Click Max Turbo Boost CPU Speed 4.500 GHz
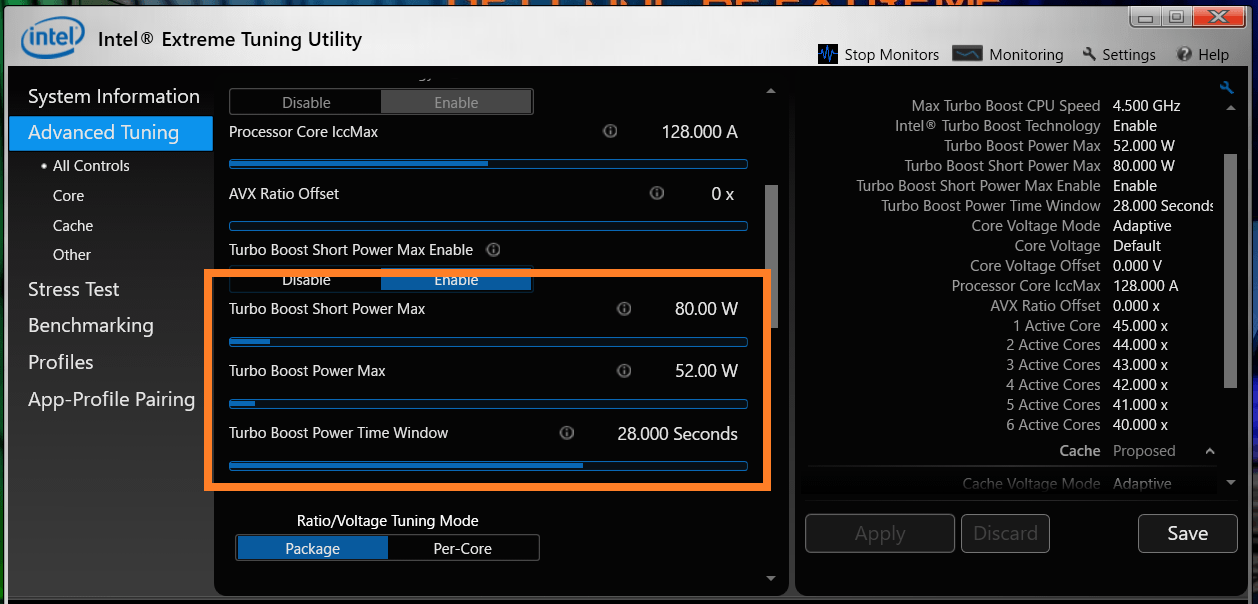The image size is (1258, 604). 1046,106
